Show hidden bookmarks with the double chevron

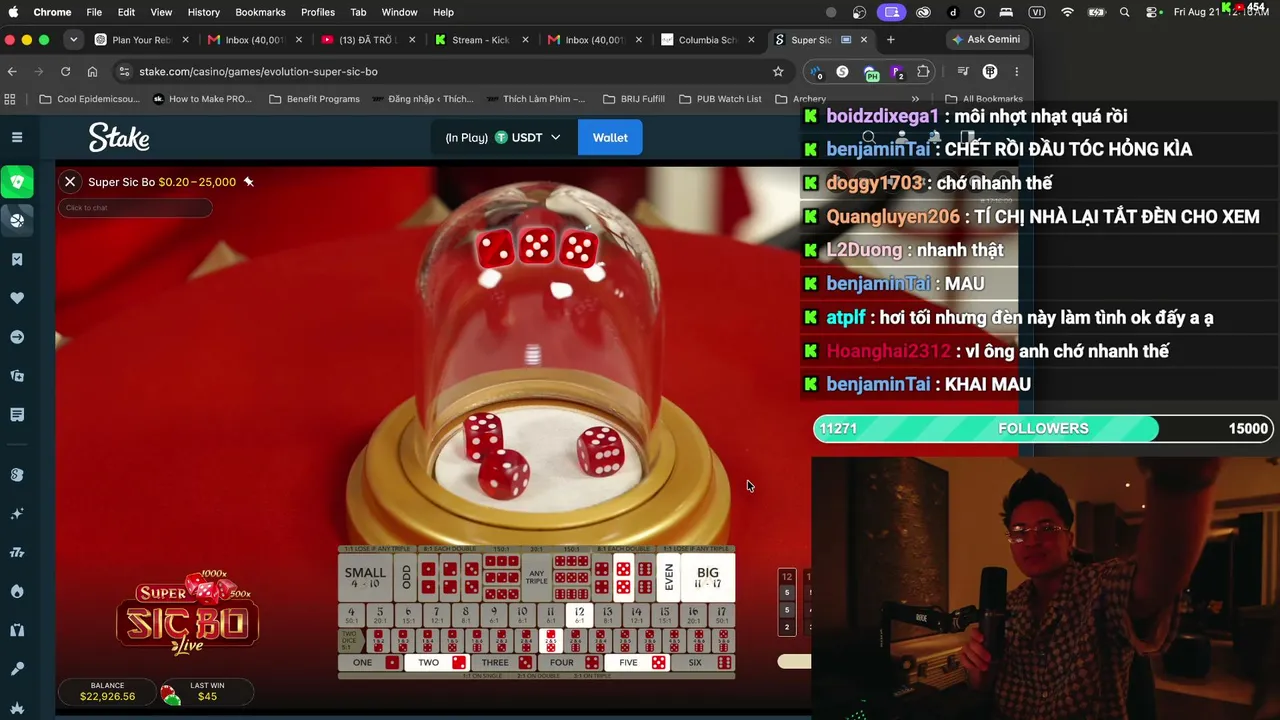(x=915, y=99)
